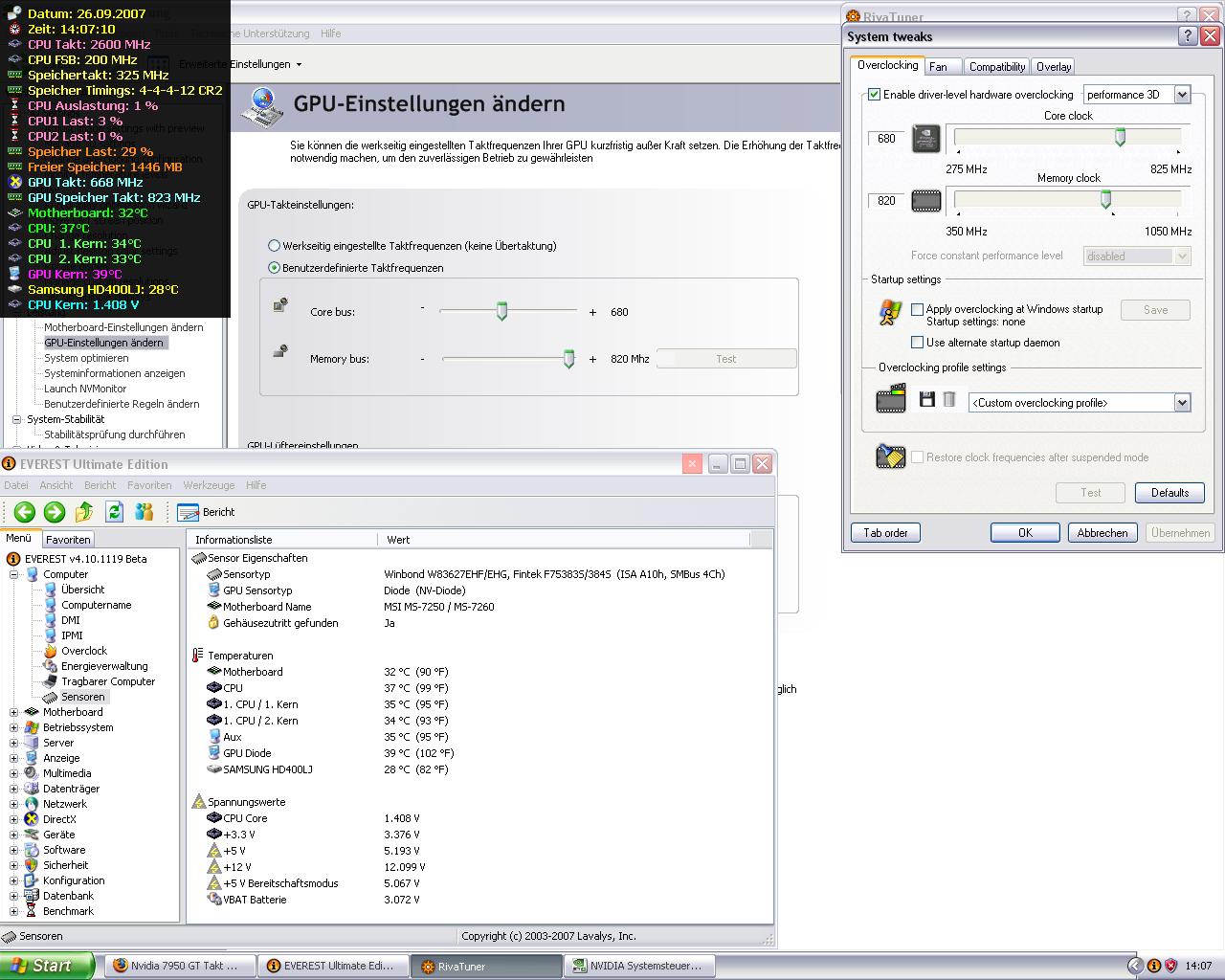This screenshot has width=1225, height=980.
Task: Click EVEREST users/favorites toolbar icon
Action: point(145,512)
